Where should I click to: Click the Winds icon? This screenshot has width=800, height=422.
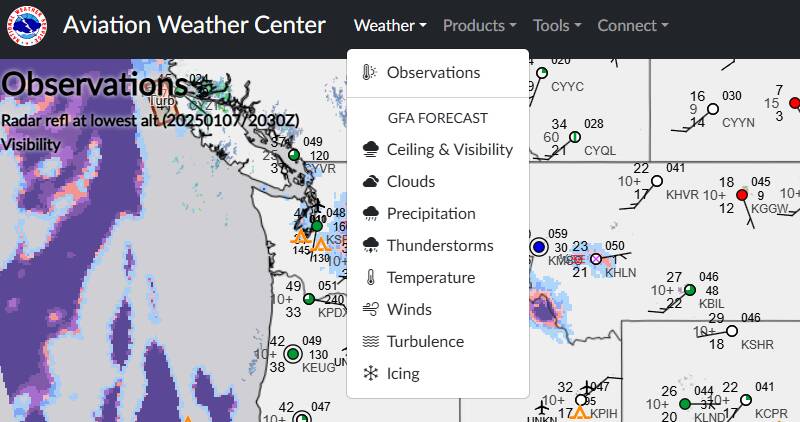pyautogui.click(x=371, y=310)
